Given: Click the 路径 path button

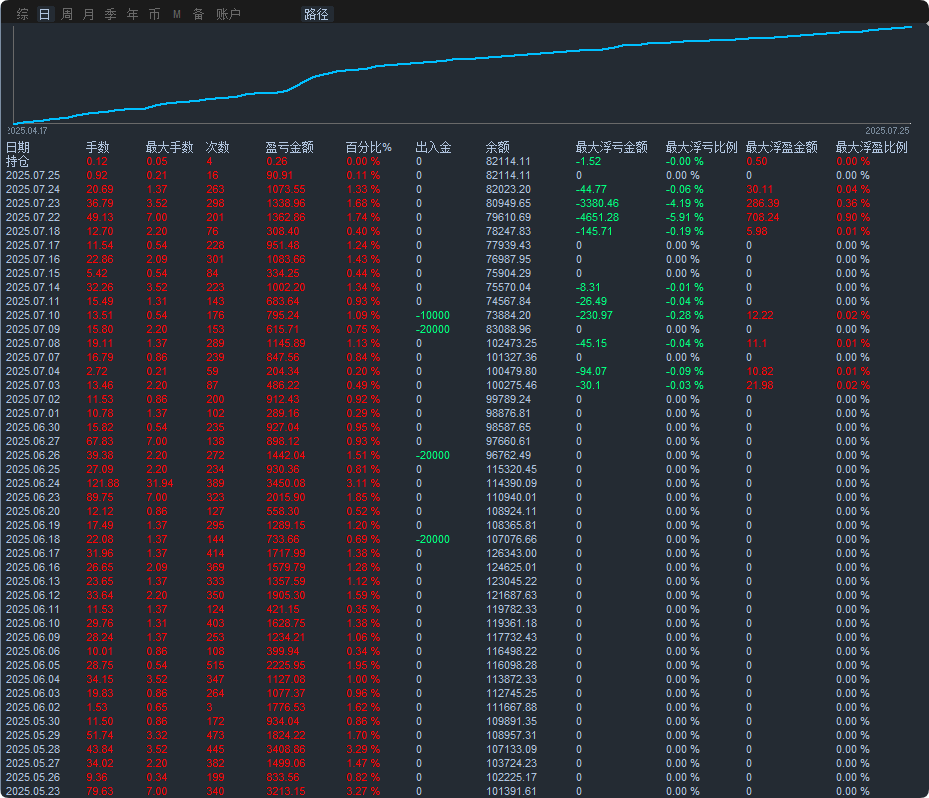Looking at the screenshot, I should tap(316, 14).
